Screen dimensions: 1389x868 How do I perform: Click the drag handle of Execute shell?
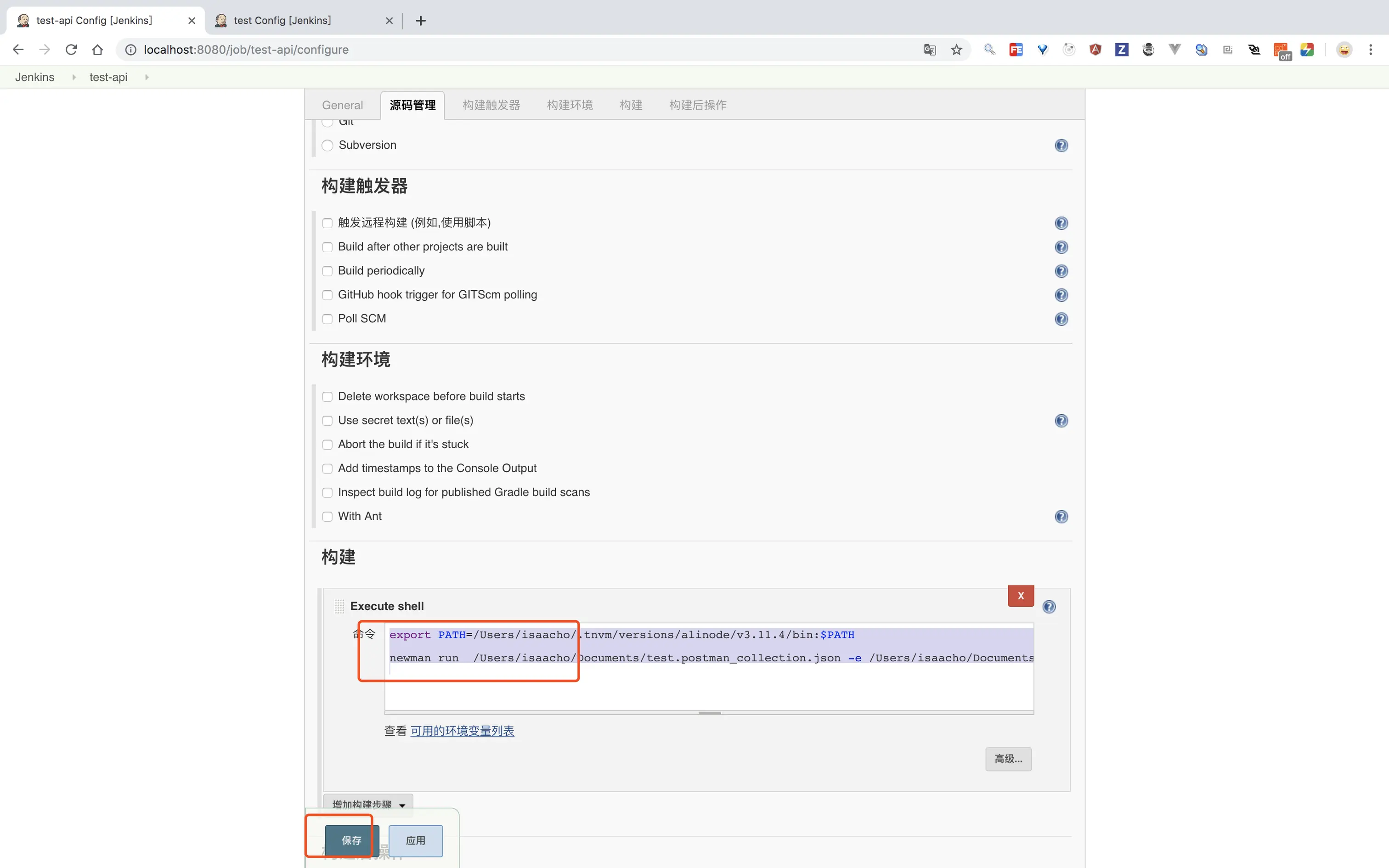pyautogui.click(x=339, y=606)
